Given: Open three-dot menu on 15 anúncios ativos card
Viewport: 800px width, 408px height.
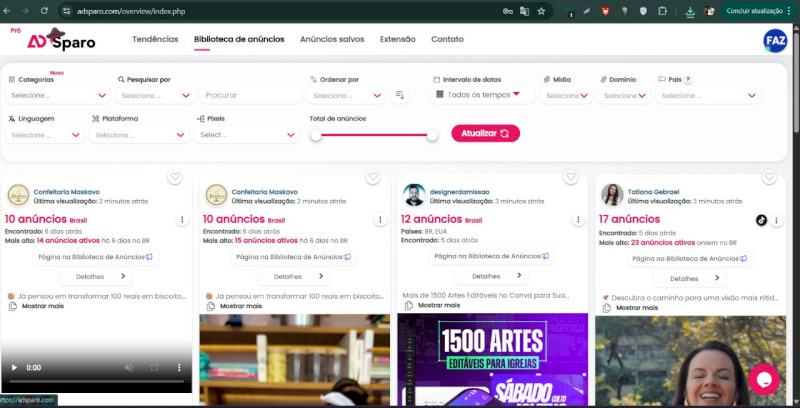Looking at the screenshot, I should coord(380,220).
